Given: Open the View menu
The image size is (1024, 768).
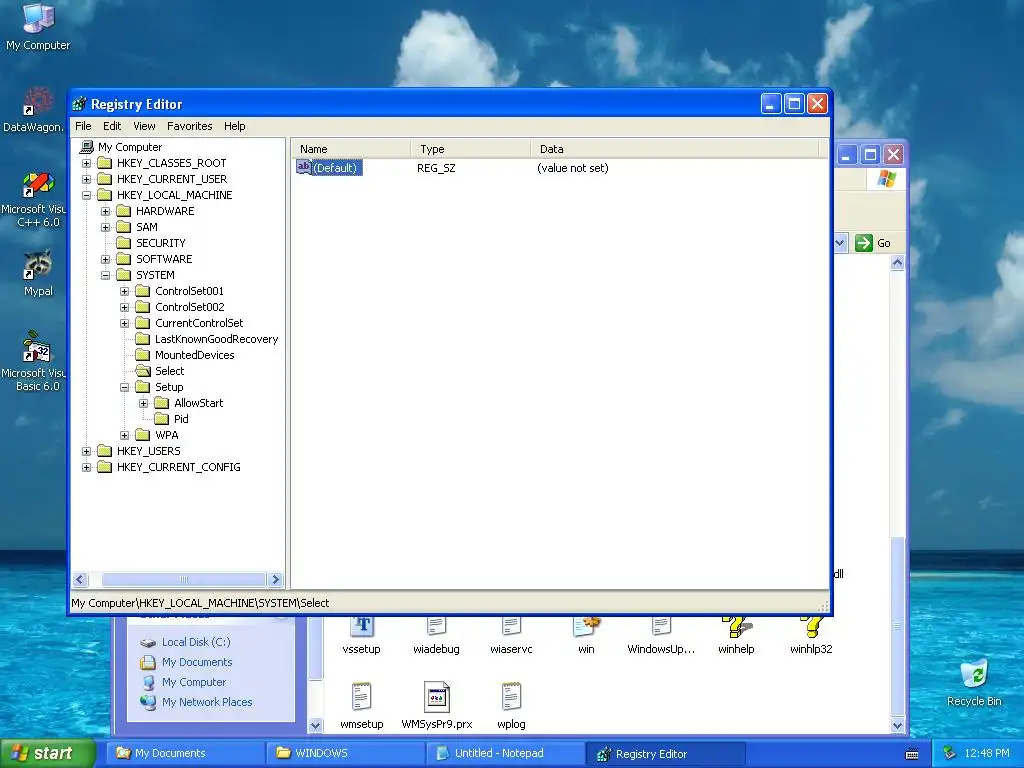Looking at the screenshot, I should click(x=144, y=126).
